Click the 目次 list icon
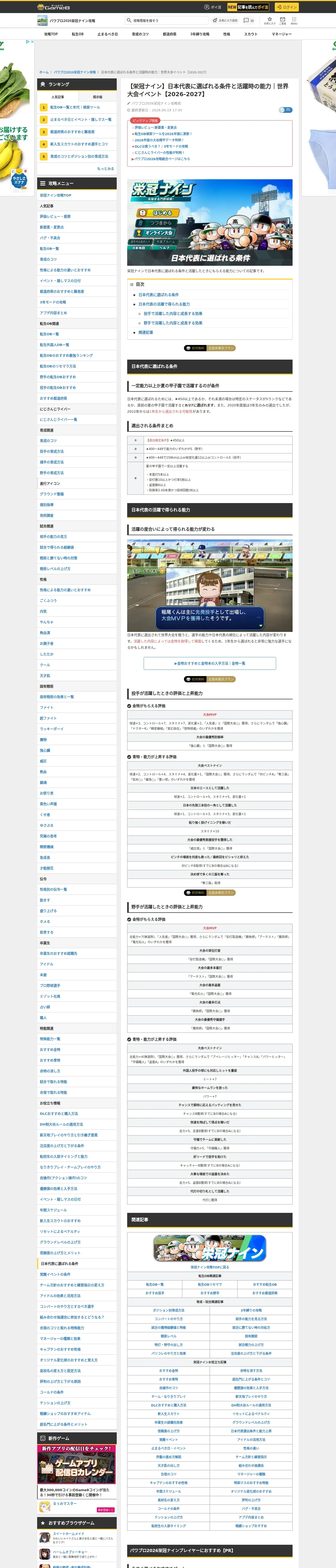Screen dimensions: 336x1568 pyautogui.click(x=131, y=284)
